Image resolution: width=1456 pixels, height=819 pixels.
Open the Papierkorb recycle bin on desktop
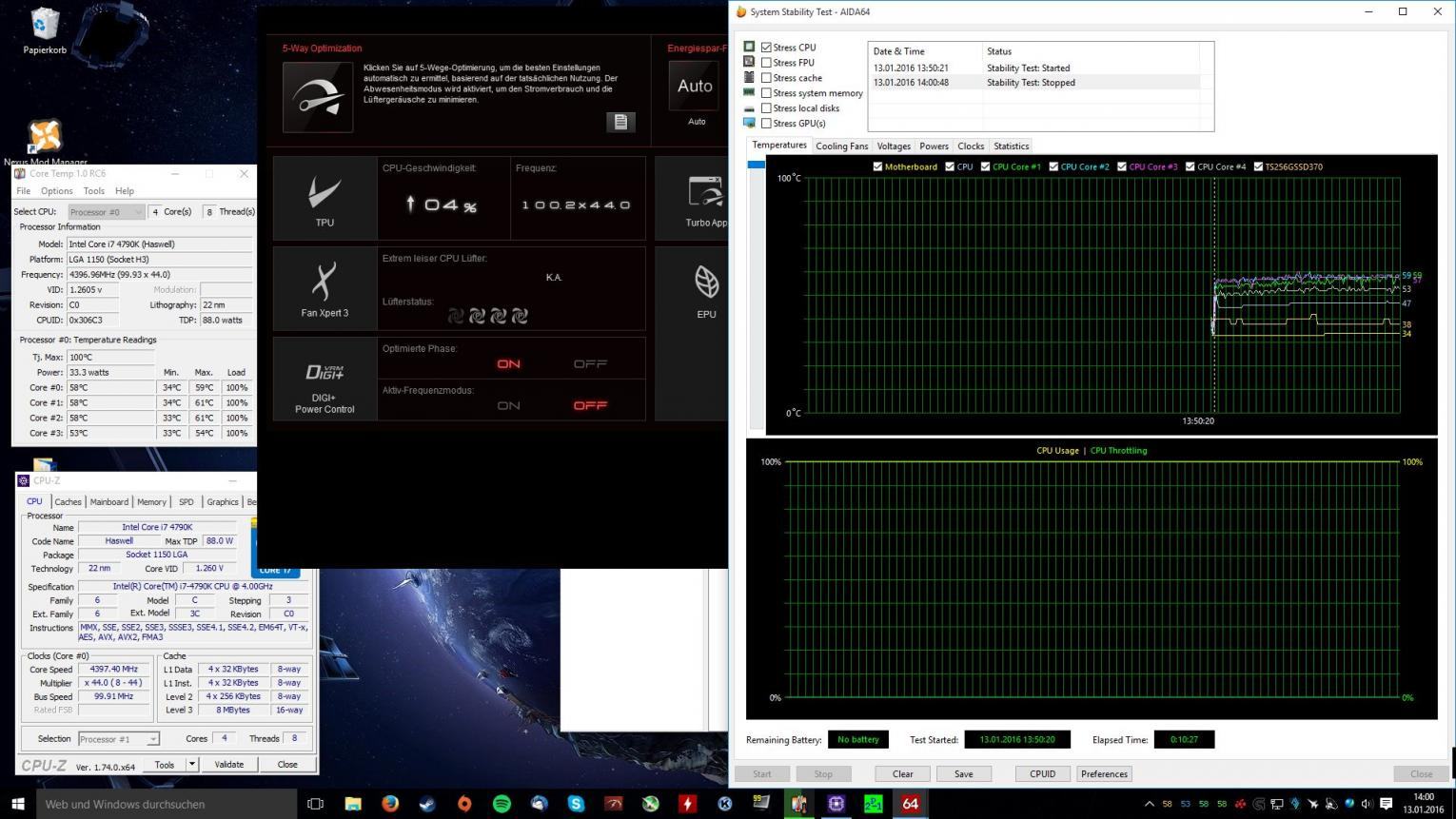tap(45, 29)
